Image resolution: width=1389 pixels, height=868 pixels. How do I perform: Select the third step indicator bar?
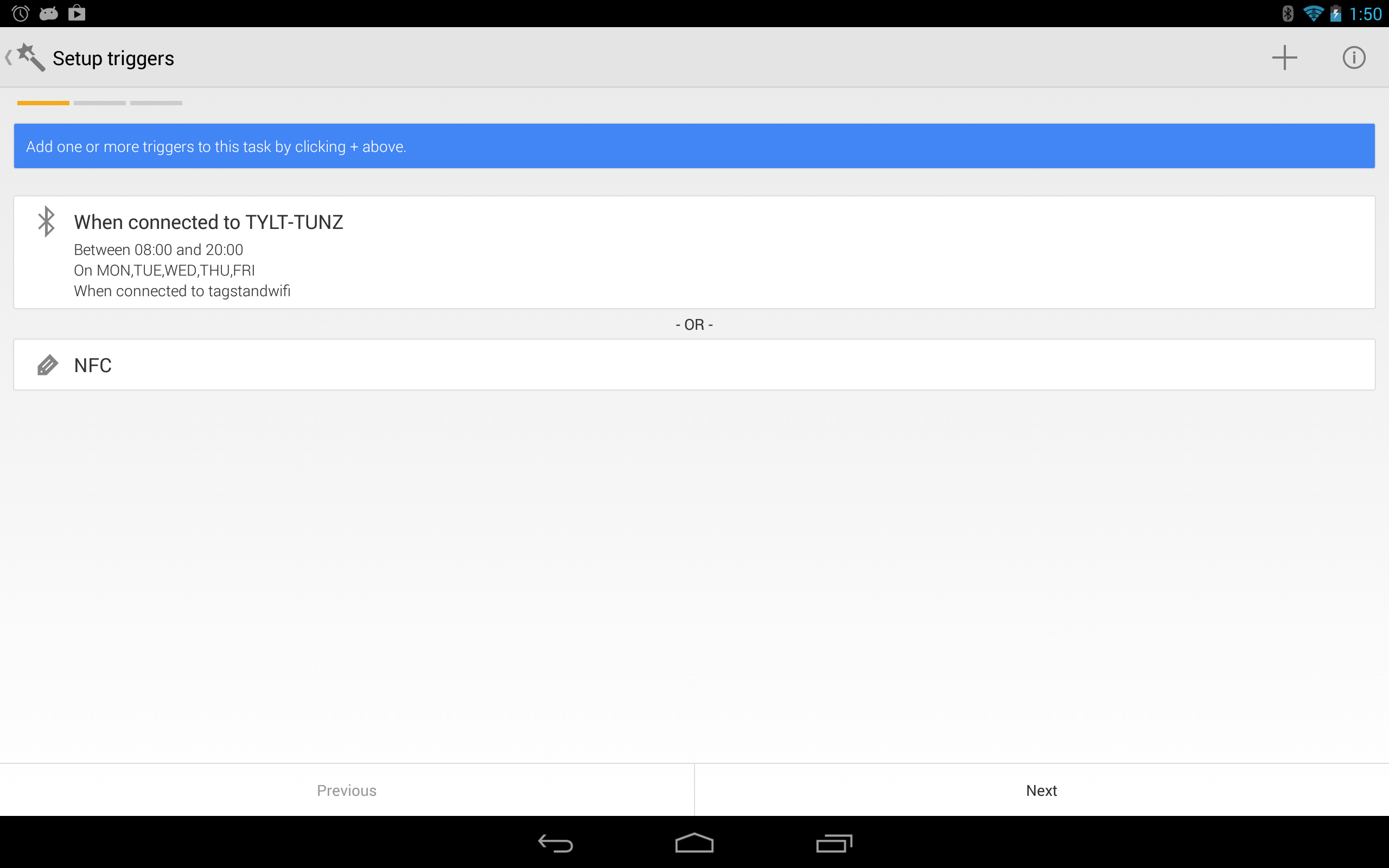(156, 103)
